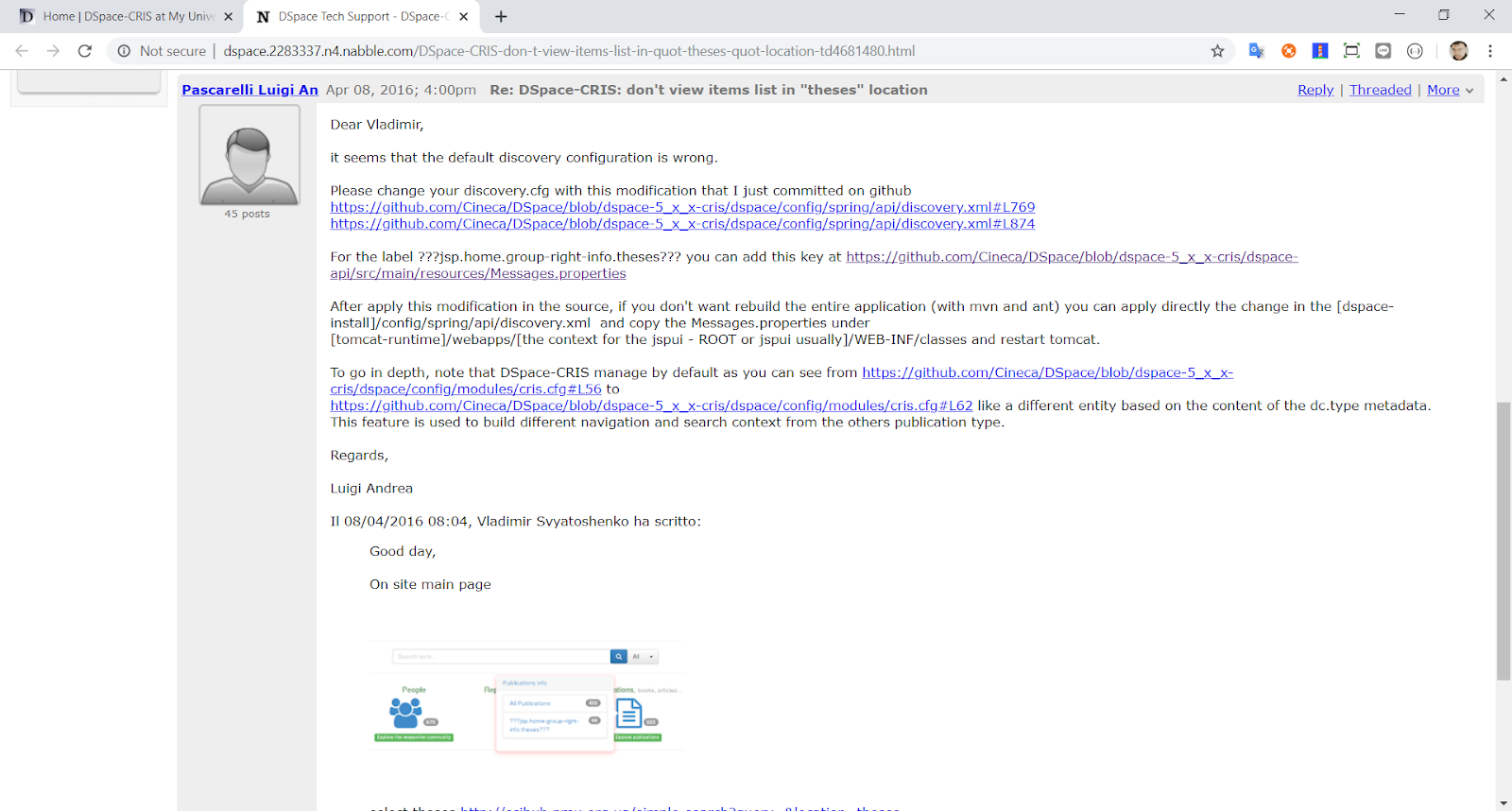The width and height of the screenshot is (1512, 811).
Task: Select the post subject title text
Action: click(709, 90)
